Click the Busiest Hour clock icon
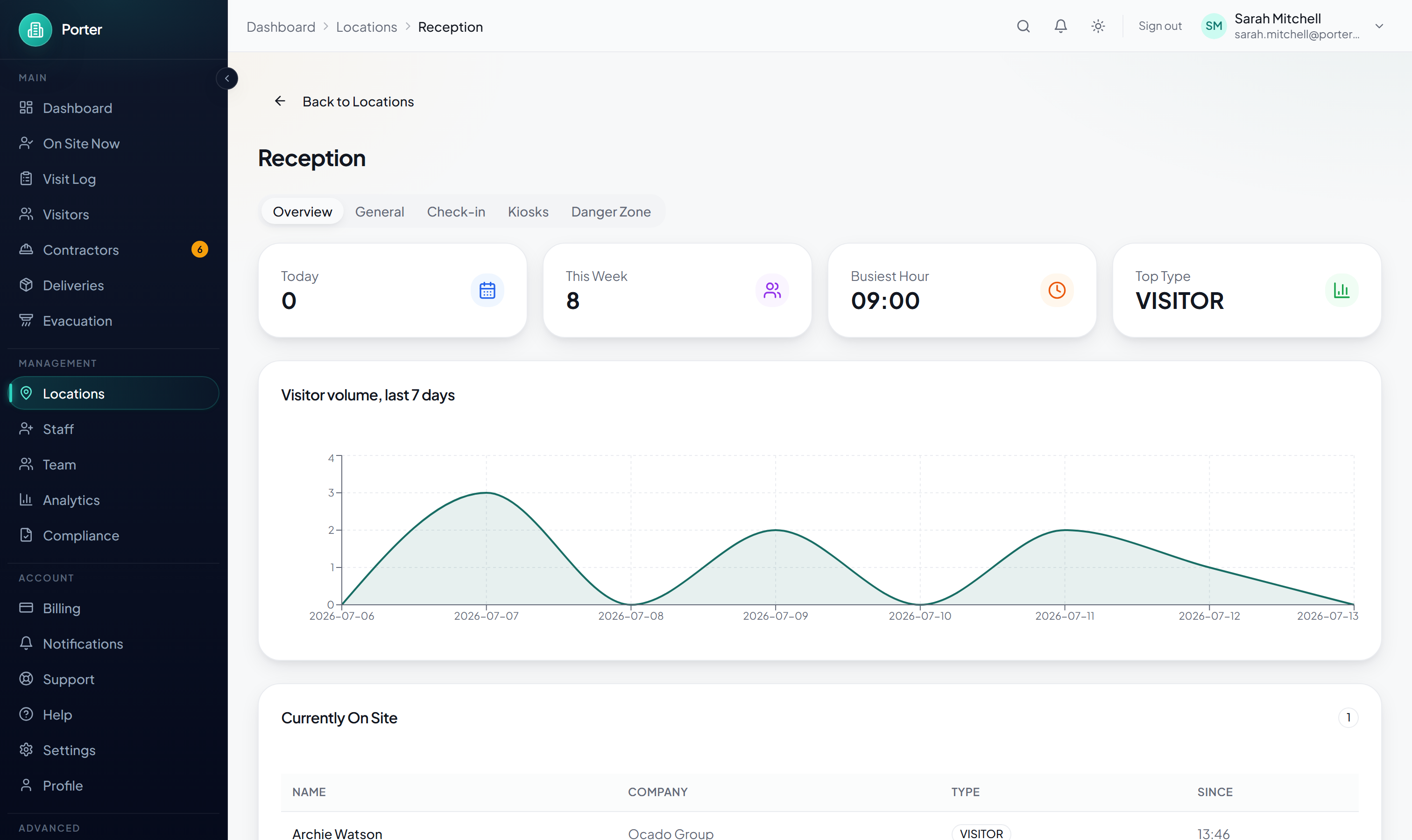1412x840 pixels. tap(1057, 290)
